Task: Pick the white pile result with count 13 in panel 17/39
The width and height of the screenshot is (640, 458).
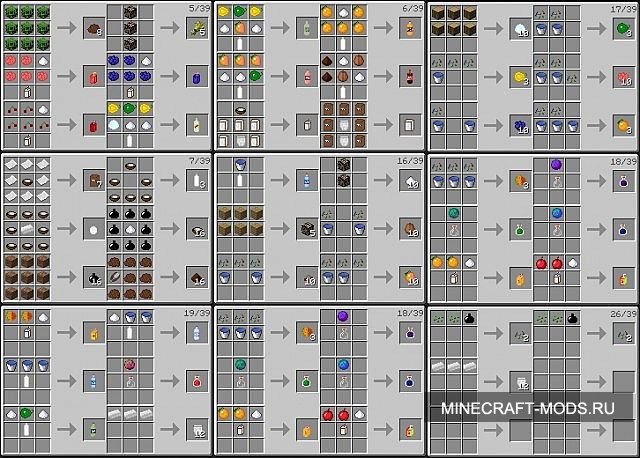Action: pos(520,29)
